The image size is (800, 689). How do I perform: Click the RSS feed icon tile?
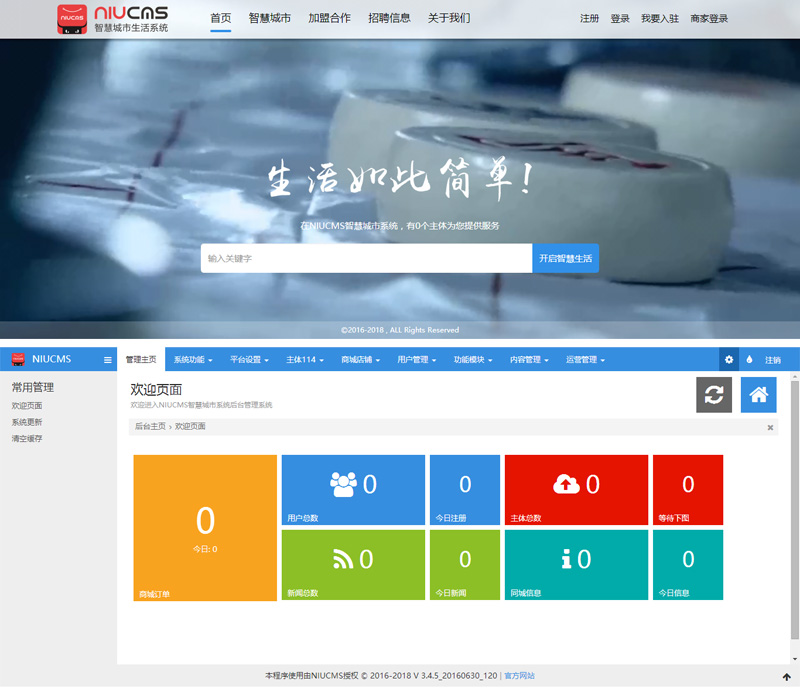pyautogui.click(x=353, y=564)
